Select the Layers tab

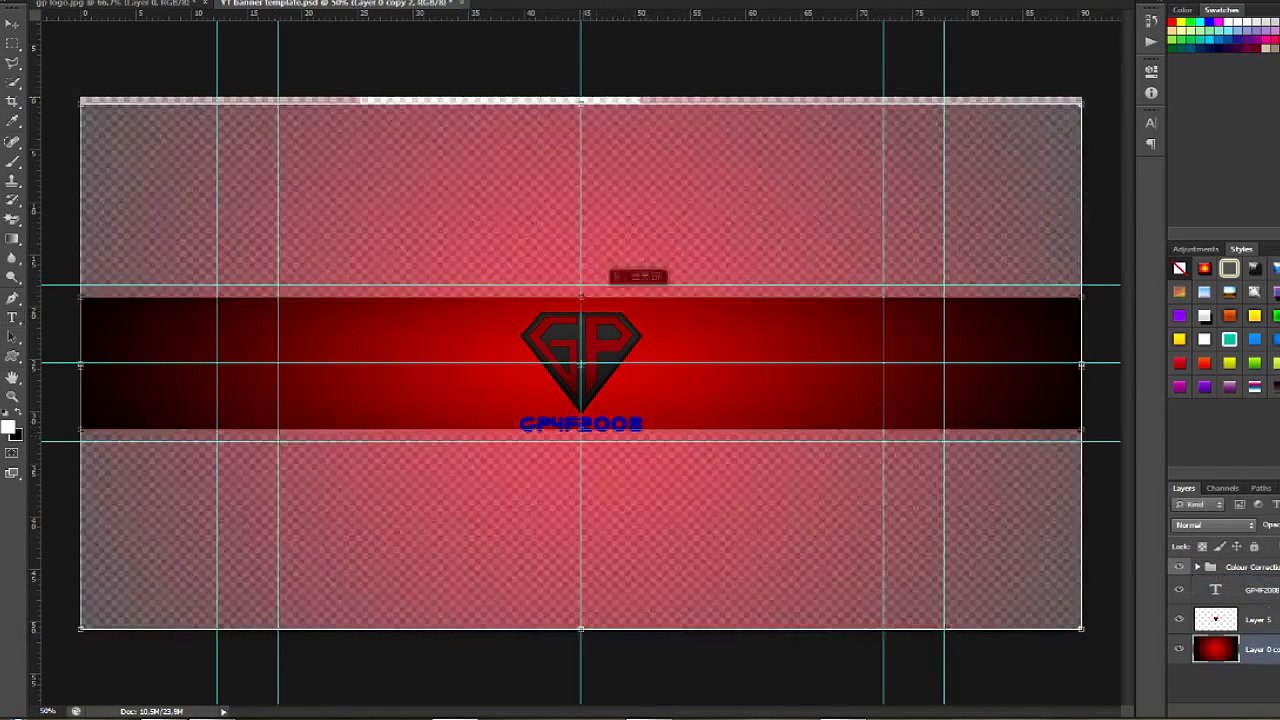click(x=1184, y=488)
